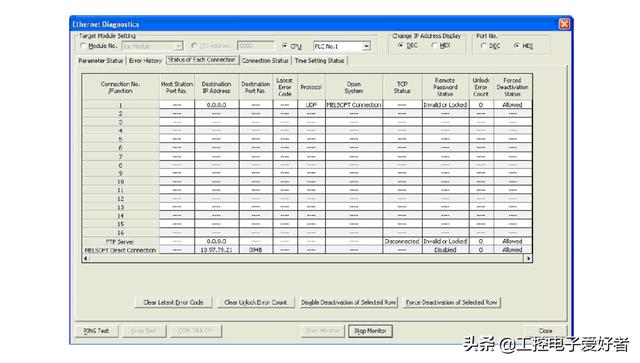Click the Close button
The height and width of the screenshot is (363, 640).
click(x=545, y=331)
